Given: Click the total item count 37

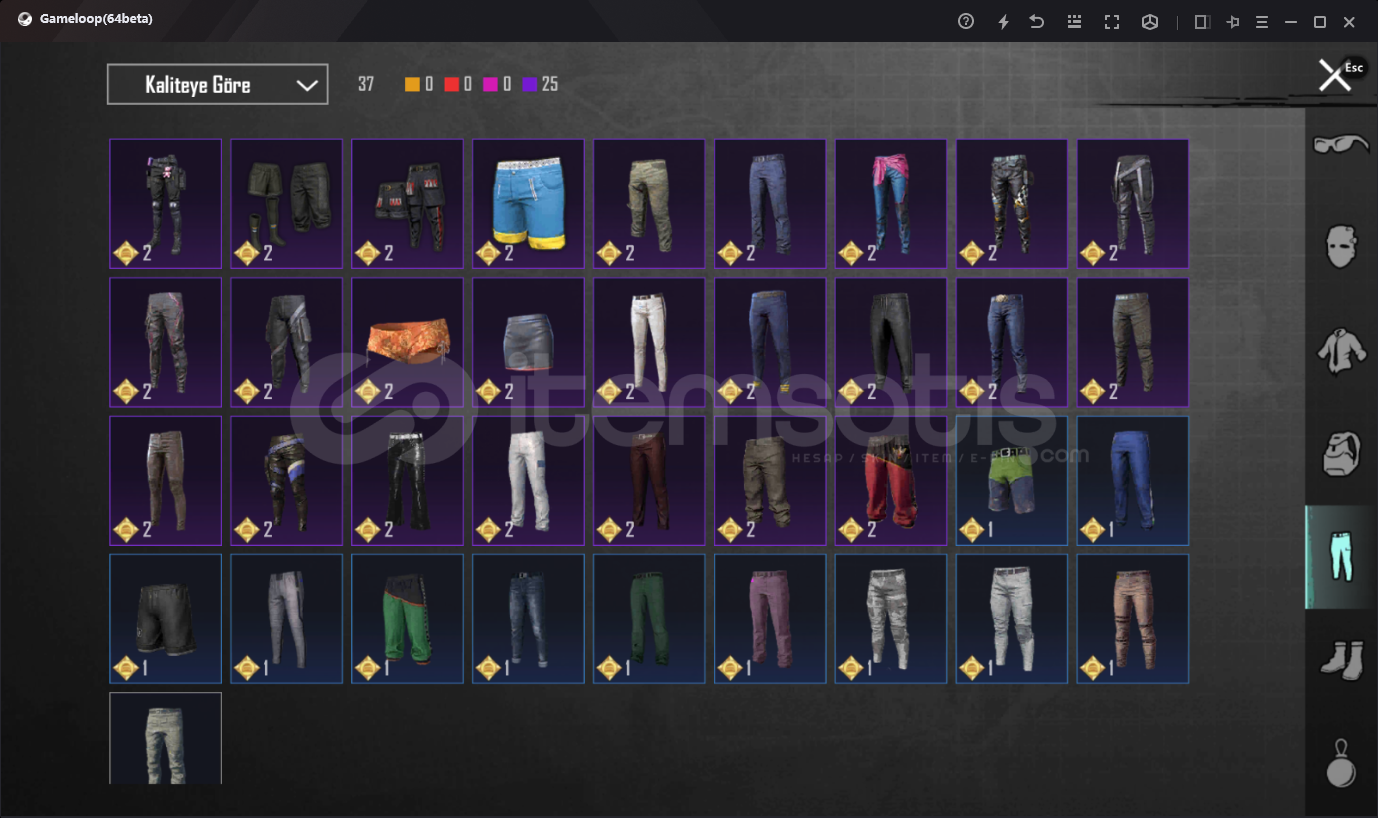Looking at the screenshot, I should [366, 85].
